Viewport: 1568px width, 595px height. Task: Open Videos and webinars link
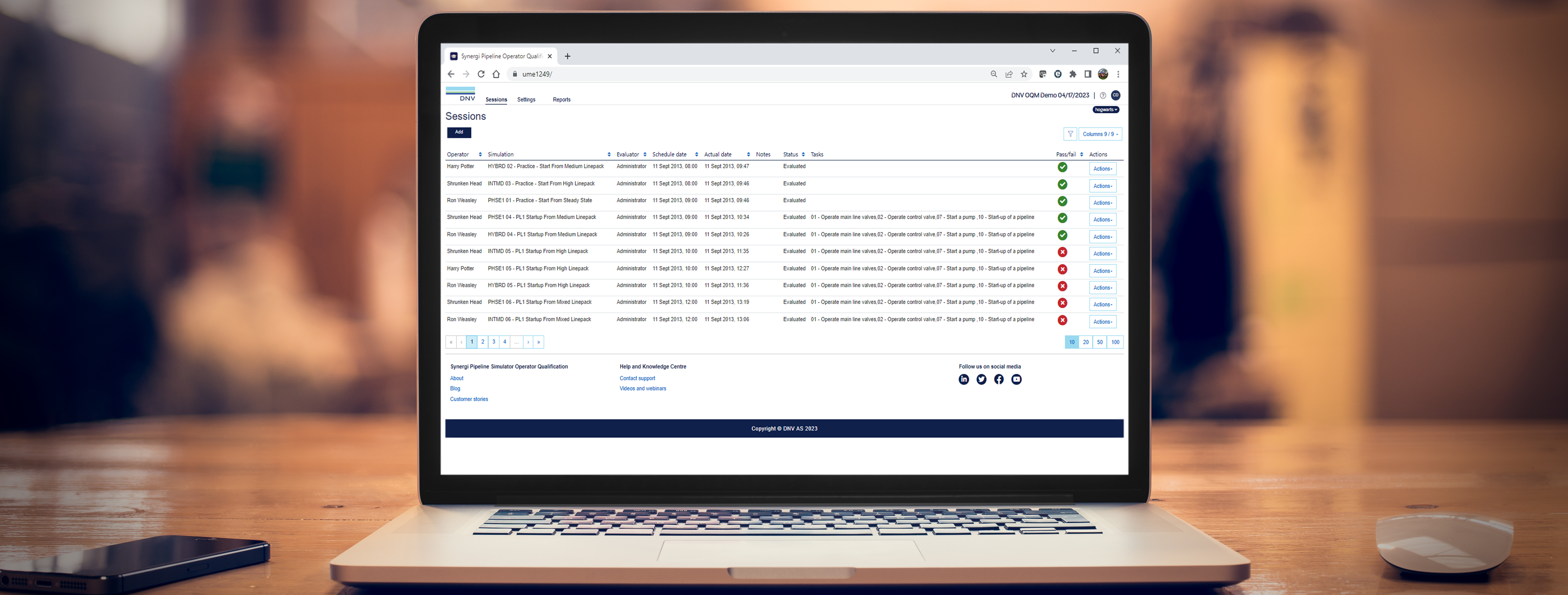click(x=643, y=388)
